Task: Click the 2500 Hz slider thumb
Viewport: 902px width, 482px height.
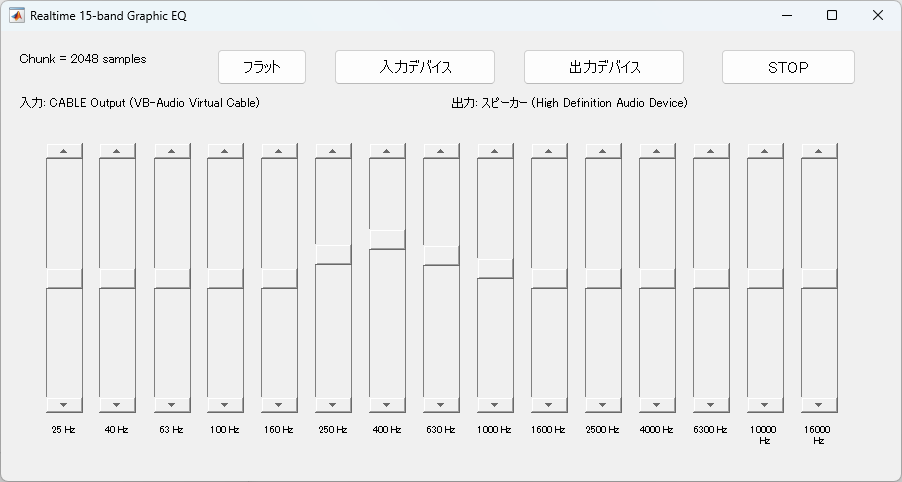Action: point(603,278)
